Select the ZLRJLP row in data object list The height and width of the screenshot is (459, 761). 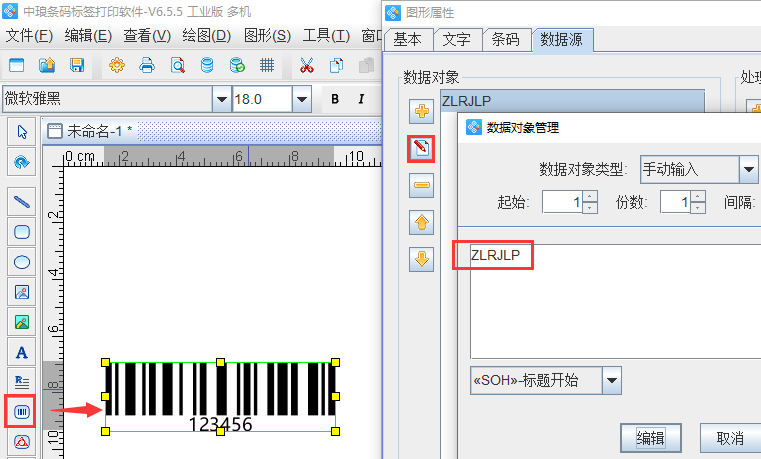click(573, 101)
